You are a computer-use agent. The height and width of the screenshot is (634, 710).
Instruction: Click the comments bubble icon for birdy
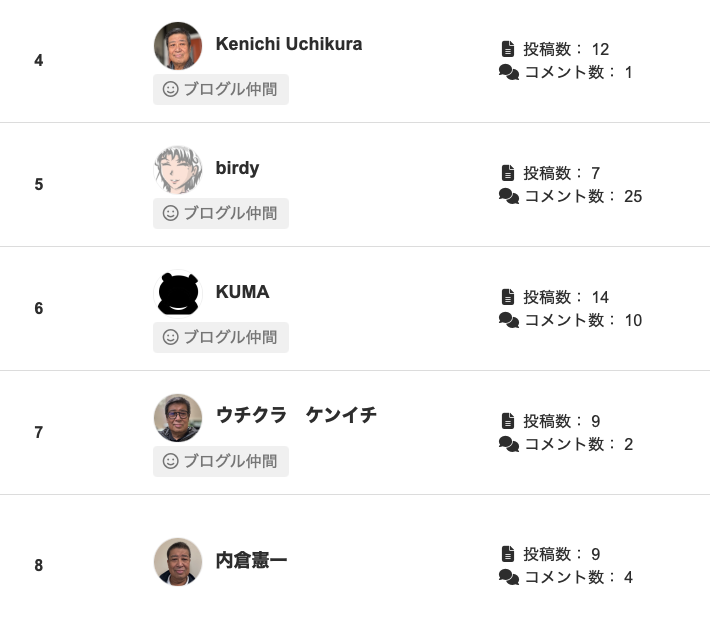[509, 196]
